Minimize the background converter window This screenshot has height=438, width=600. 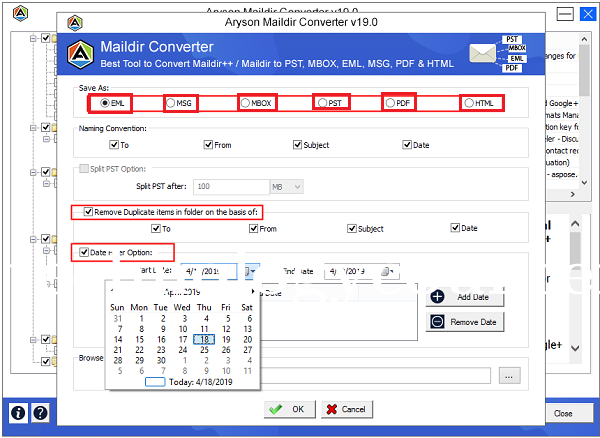565,15
